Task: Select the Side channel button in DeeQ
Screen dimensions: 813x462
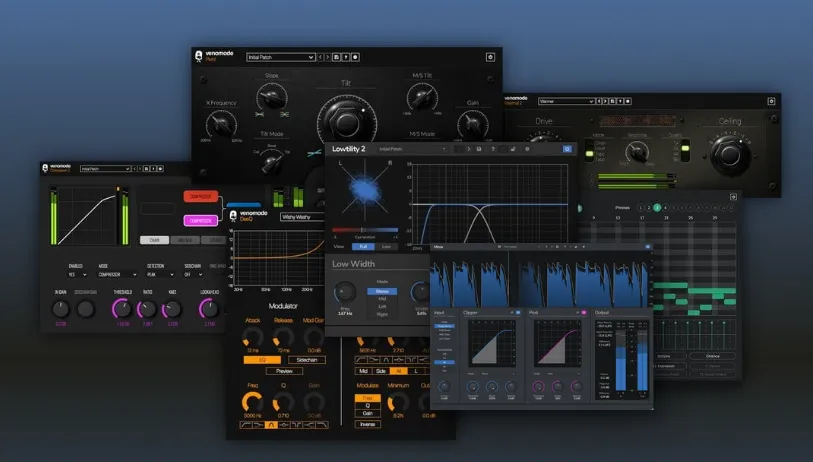Action: click(381, 371)
